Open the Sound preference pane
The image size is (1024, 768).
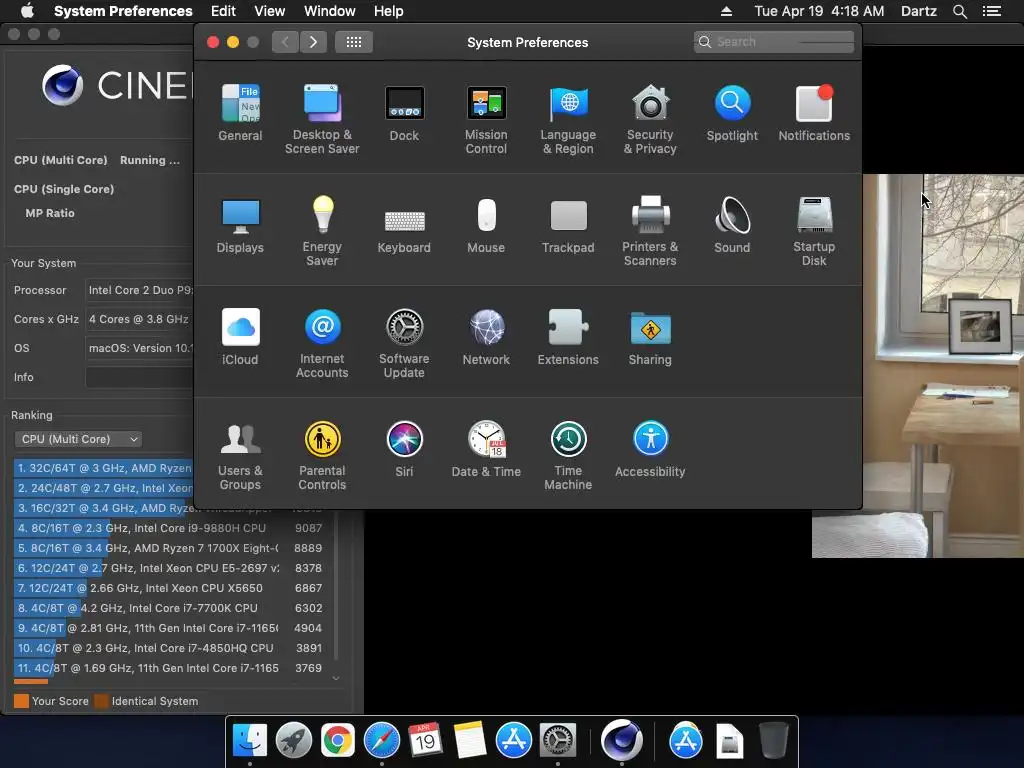tap(732, 225)
